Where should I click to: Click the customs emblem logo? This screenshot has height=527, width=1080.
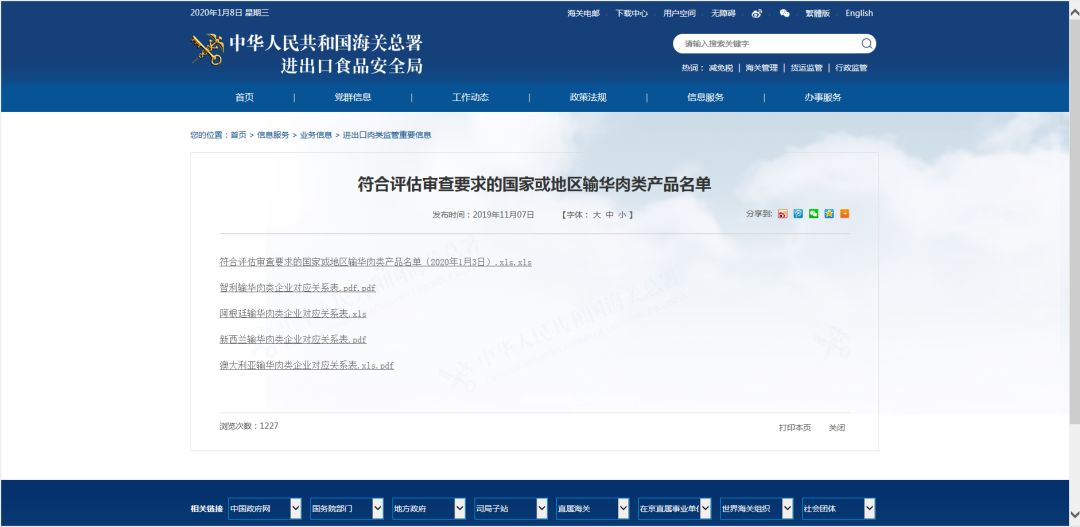pyautogui.click(x=207, y=49)
